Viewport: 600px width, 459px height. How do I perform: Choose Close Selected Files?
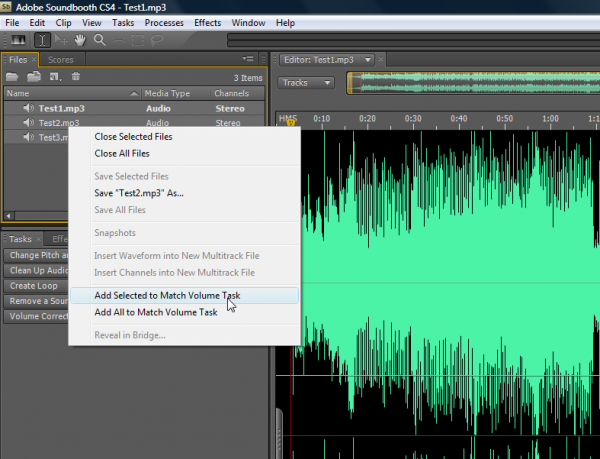click(184, 137)
